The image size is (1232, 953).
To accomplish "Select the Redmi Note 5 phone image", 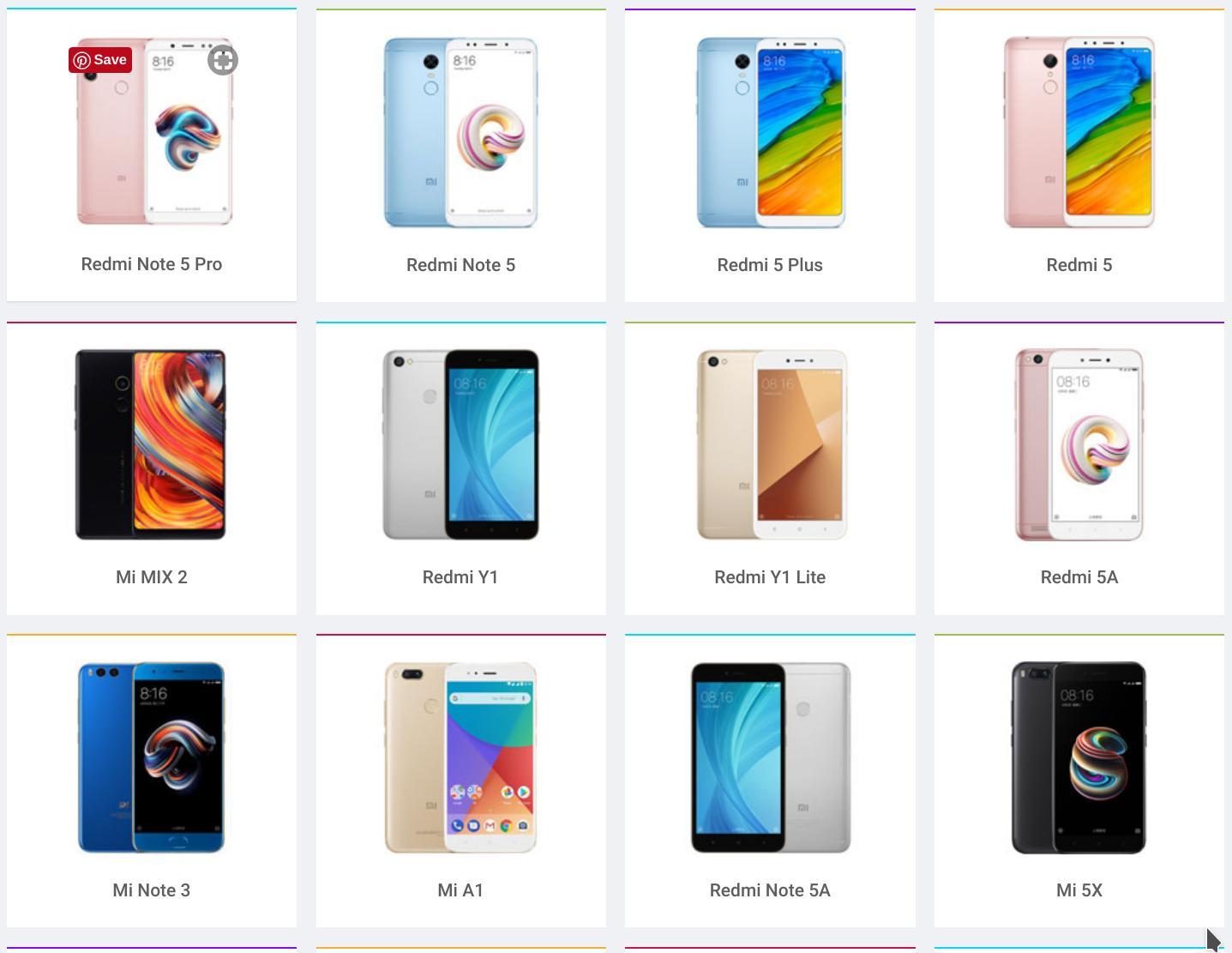I will pos(460,132).
